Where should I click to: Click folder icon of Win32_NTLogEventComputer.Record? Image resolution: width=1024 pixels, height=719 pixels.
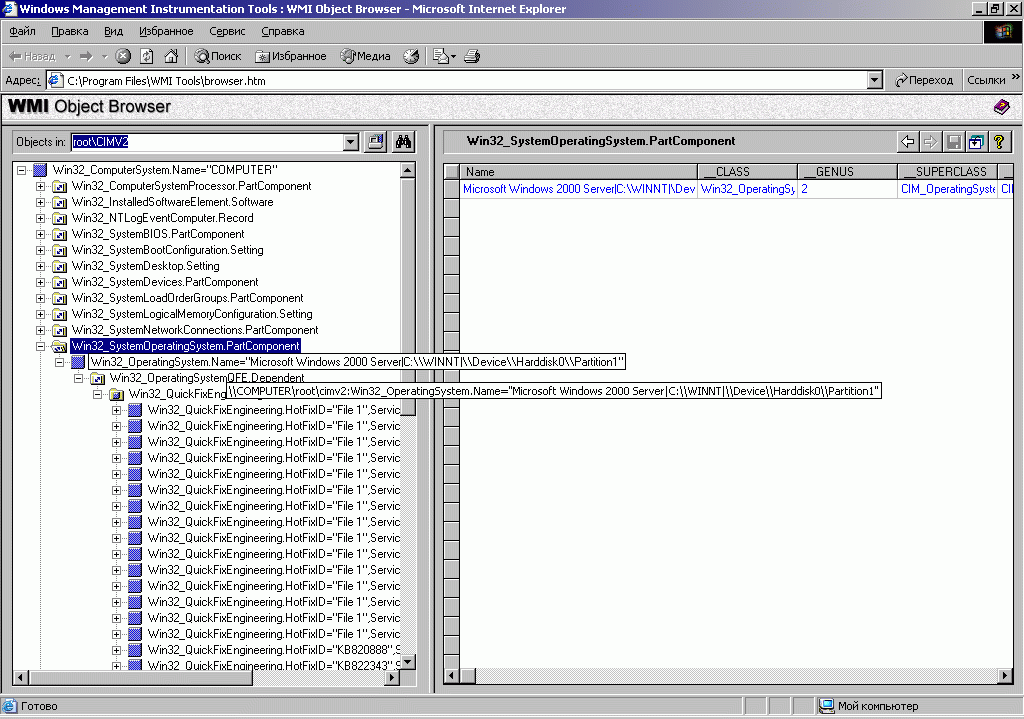point(59,218)
